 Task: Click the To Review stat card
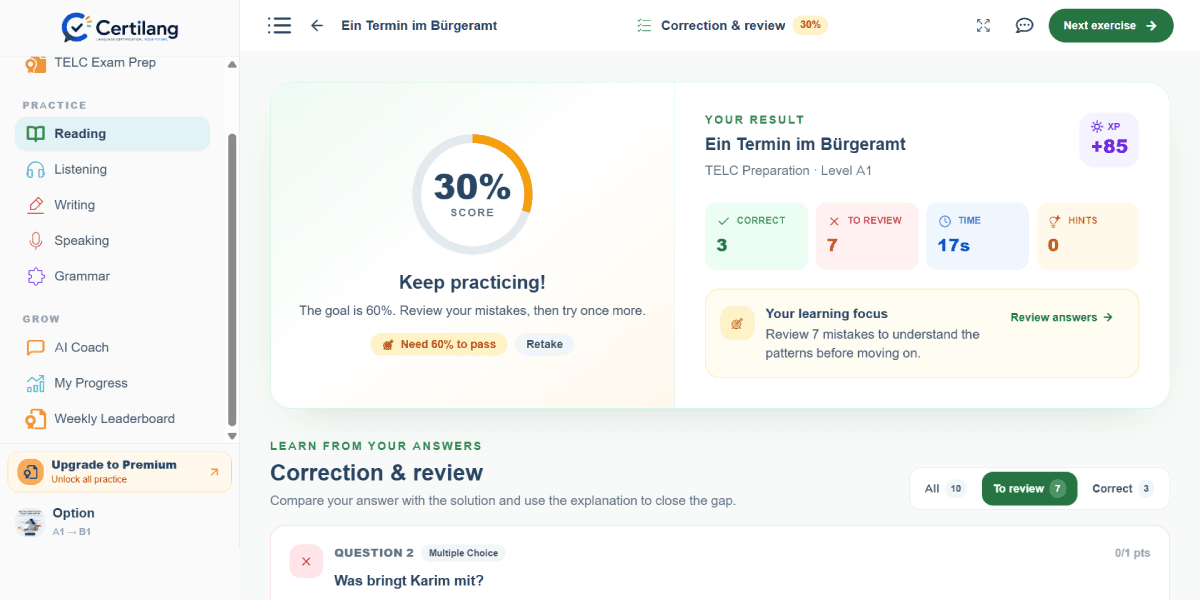tap(867, 236)
